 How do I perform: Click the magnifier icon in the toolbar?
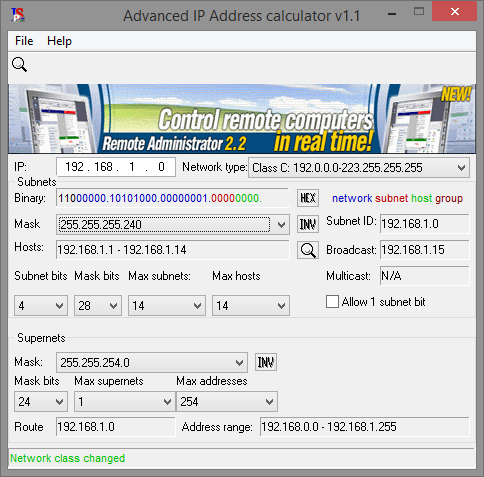point(19,65)
